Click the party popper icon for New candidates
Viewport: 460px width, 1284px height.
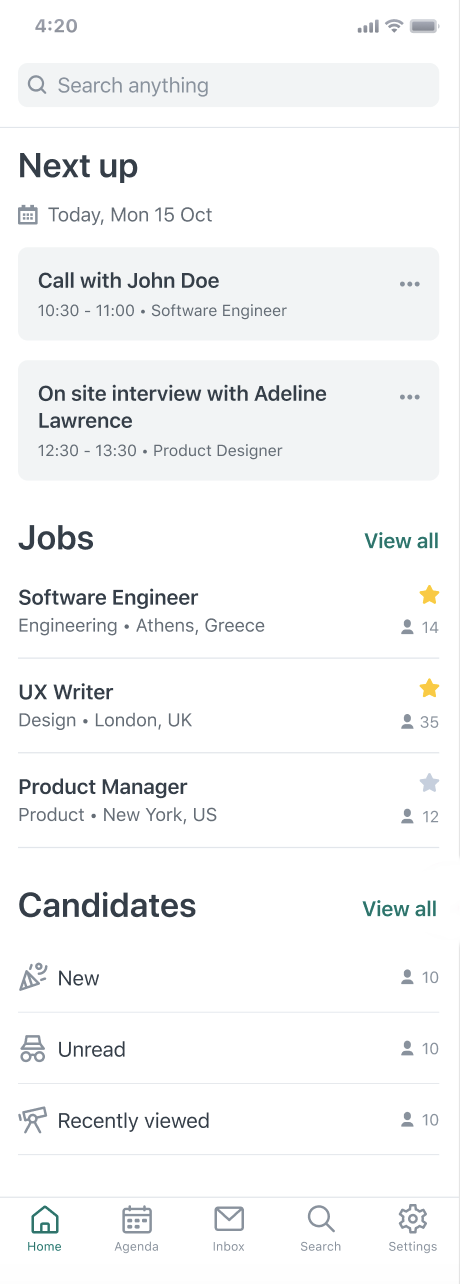(33, 977)
